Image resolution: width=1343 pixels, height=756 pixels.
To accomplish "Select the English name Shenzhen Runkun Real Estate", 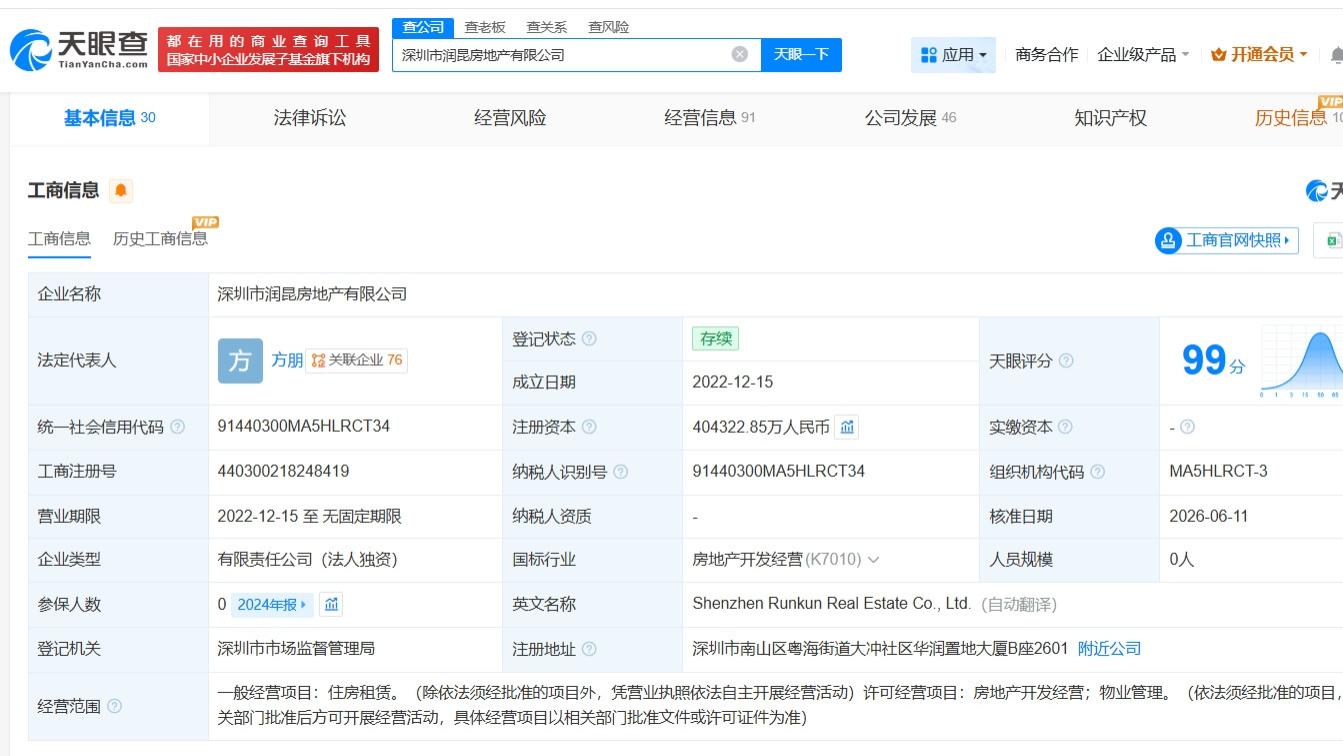I will pos(832,604).
